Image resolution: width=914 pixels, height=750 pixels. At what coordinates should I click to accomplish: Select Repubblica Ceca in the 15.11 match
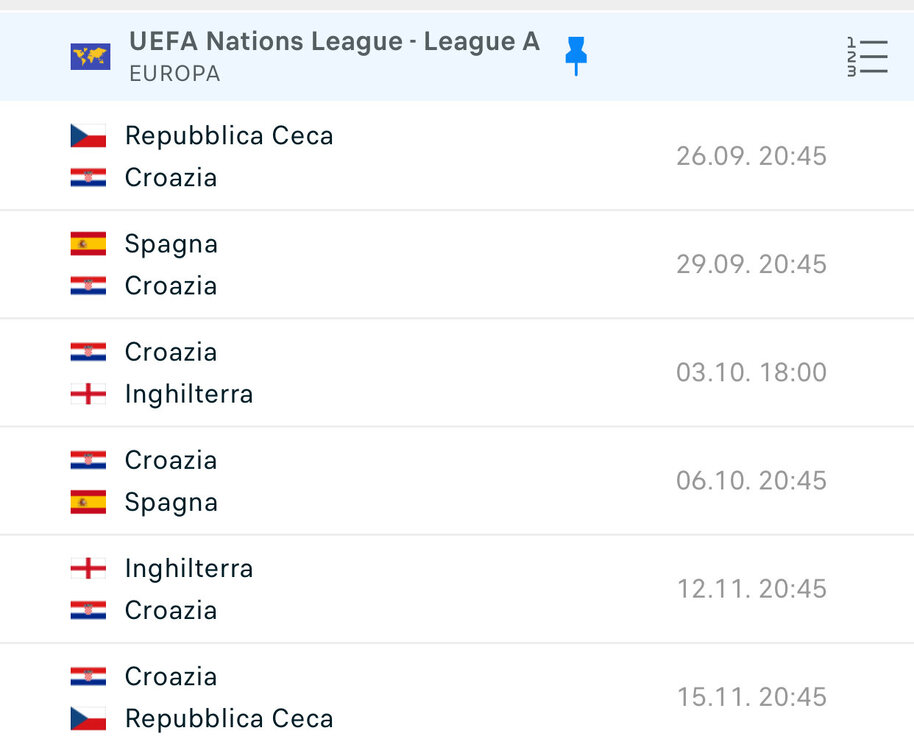click(x=229, y=719)
